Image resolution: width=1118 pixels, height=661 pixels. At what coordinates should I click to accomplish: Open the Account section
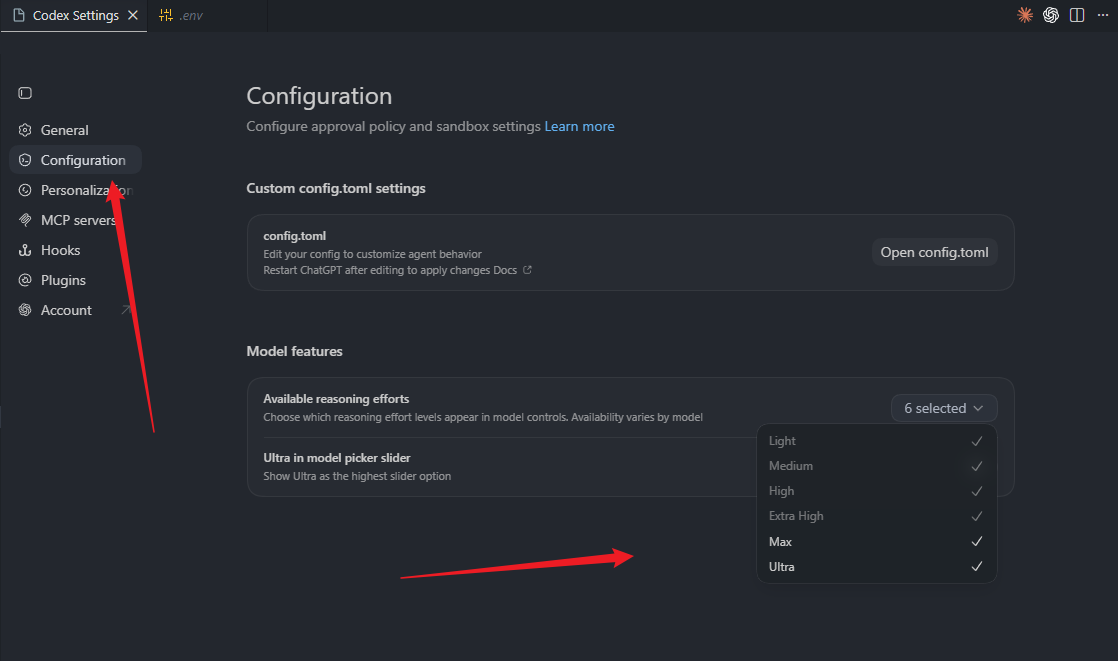tap(75, 309)
